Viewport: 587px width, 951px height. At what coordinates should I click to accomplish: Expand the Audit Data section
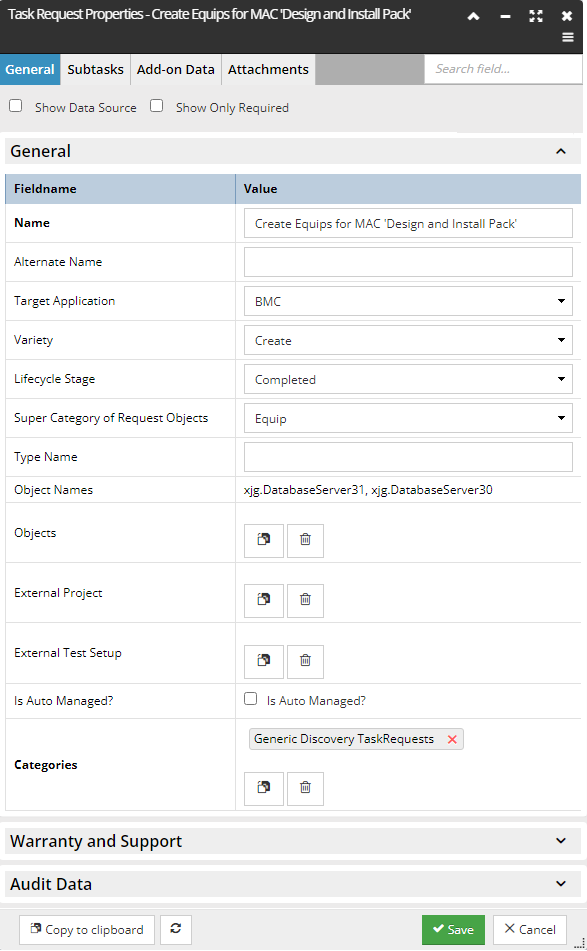point(293,884)
